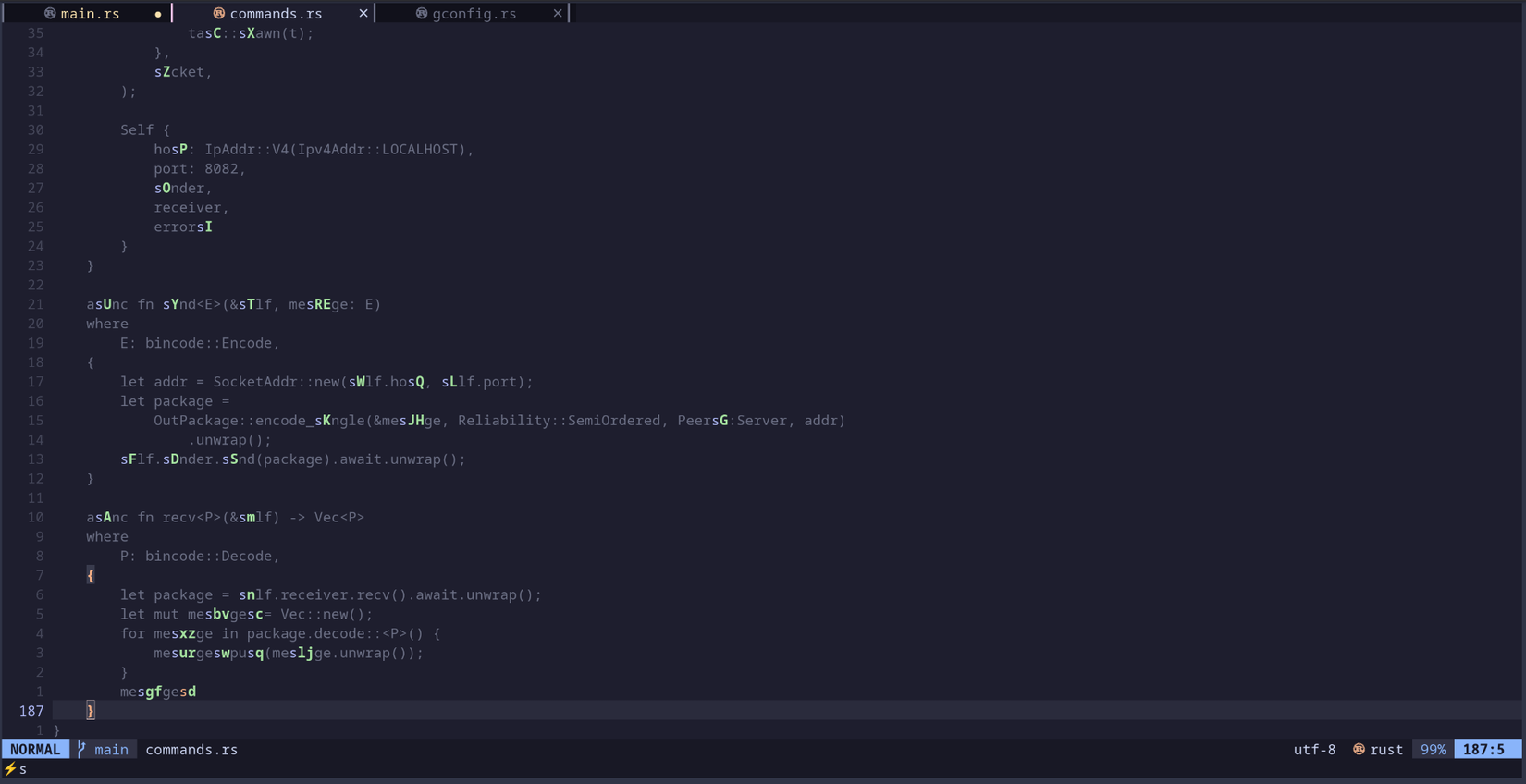Click 'let addr = SocketAddr::new' text

[229, 382]
